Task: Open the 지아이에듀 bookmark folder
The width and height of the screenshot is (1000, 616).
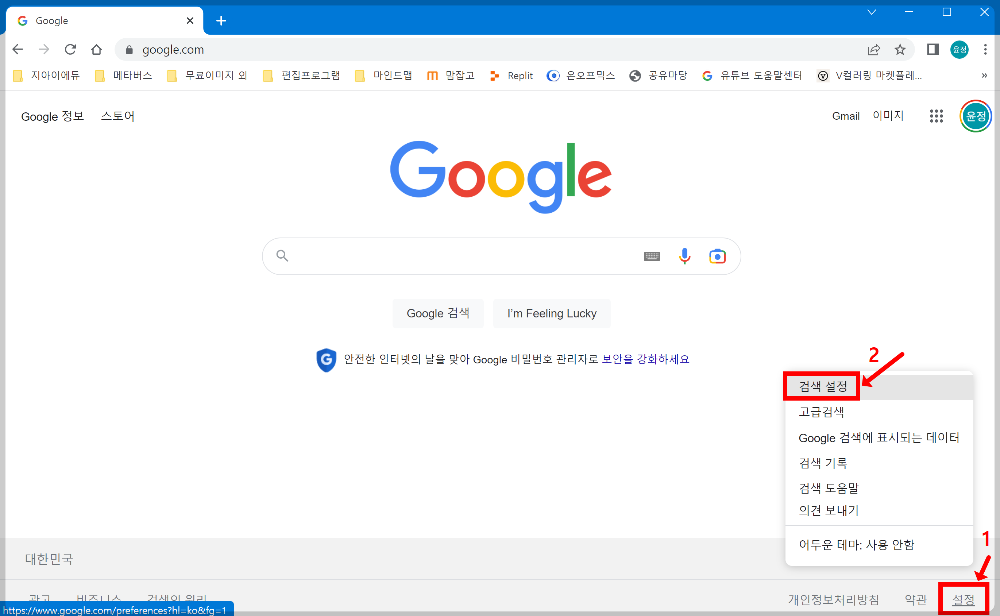Action: click(x=47, y=76)
